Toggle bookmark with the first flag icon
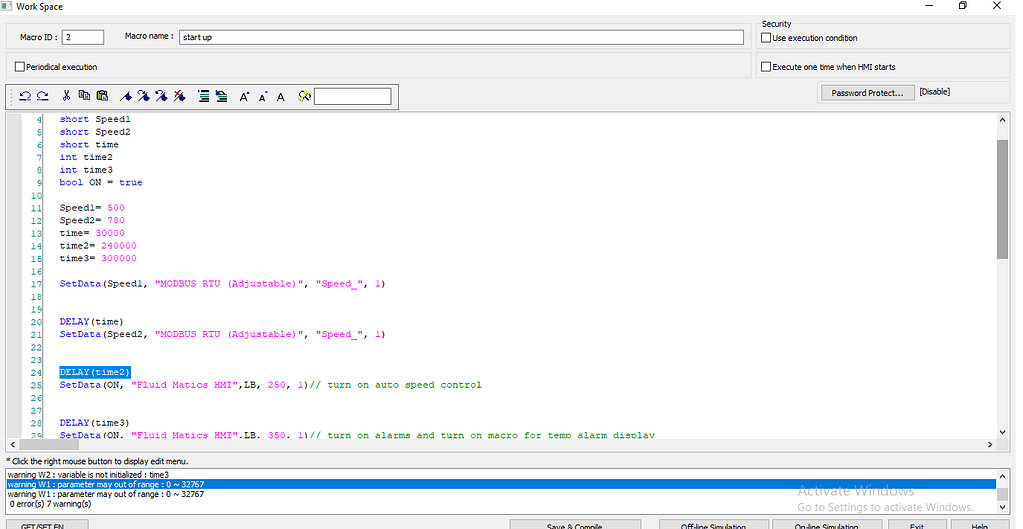The height and width of the screenshot is (529, 1023). [126, 97]
